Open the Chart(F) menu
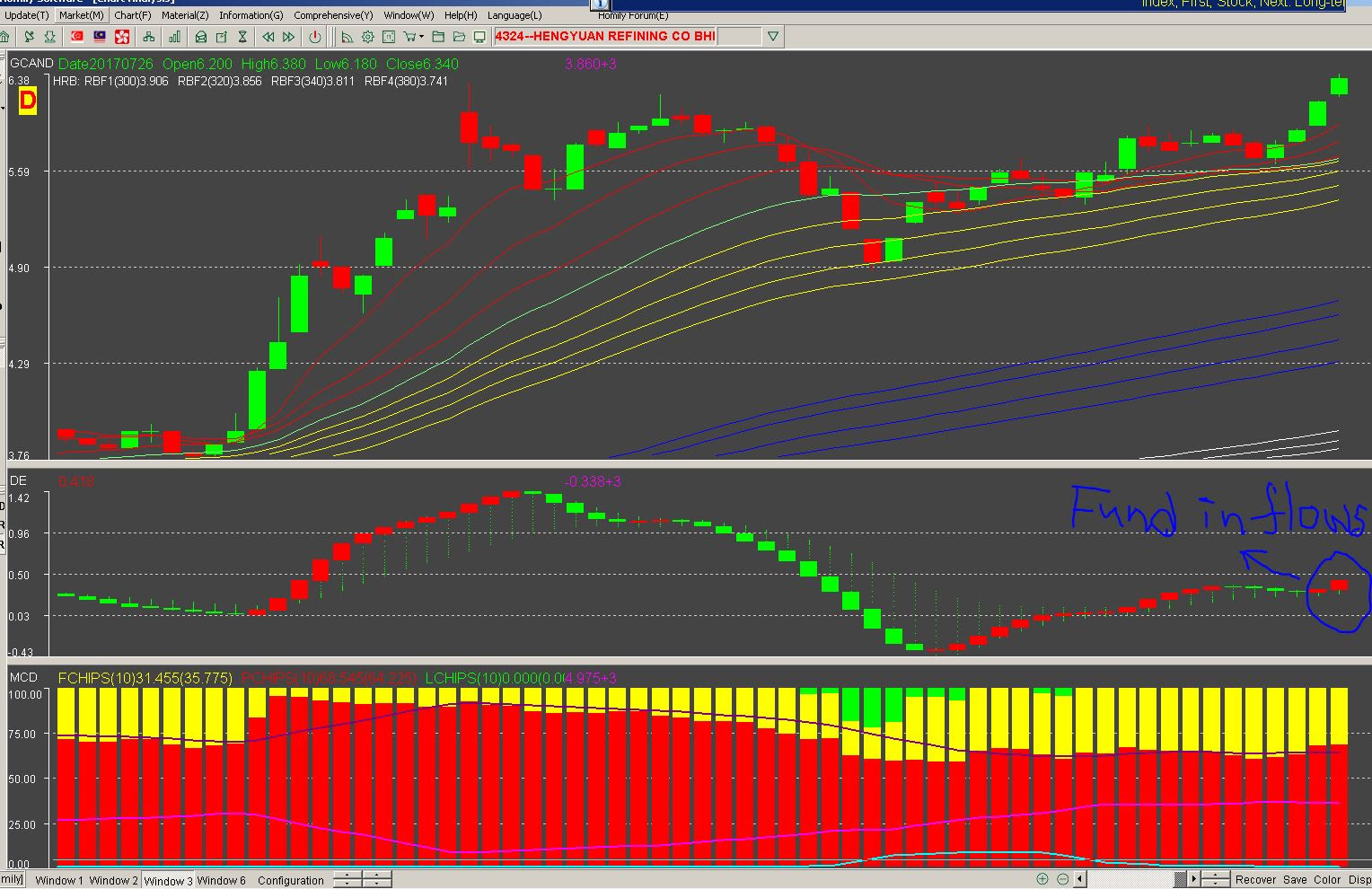 click(132, 15)
